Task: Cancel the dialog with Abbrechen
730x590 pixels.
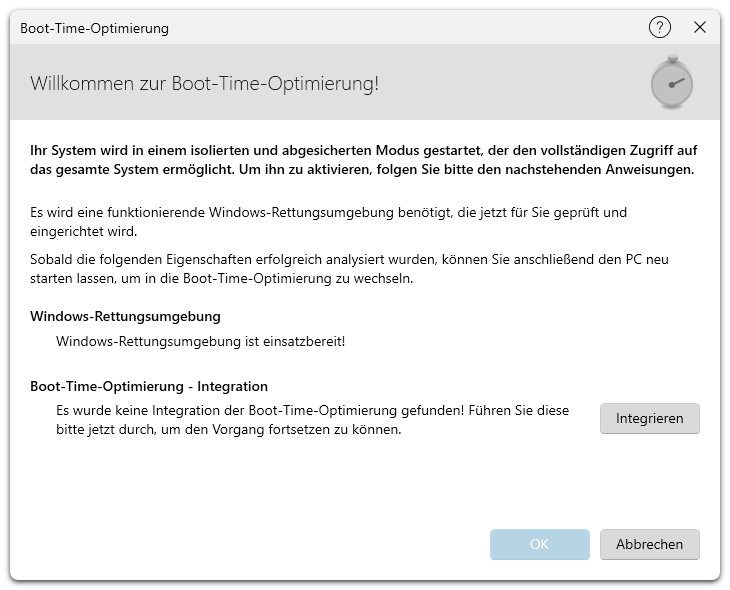Action: (x=649, y=544)
